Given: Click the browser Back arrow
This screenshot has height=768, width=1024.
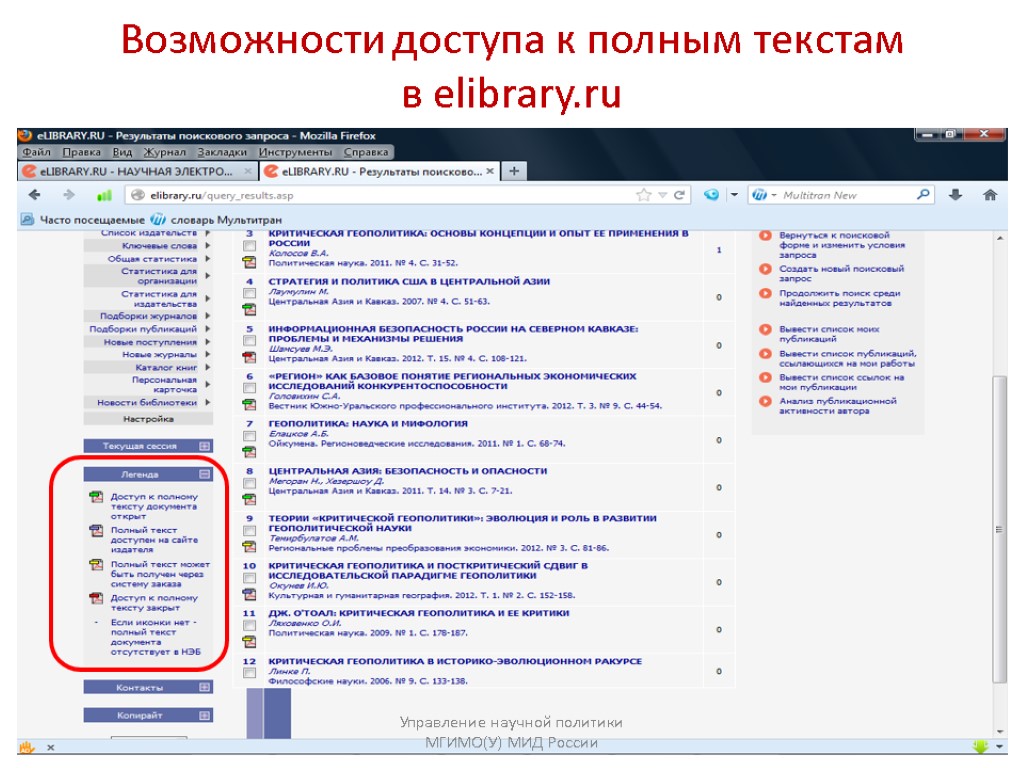Looking at the screenshot, I should point(35,195).
